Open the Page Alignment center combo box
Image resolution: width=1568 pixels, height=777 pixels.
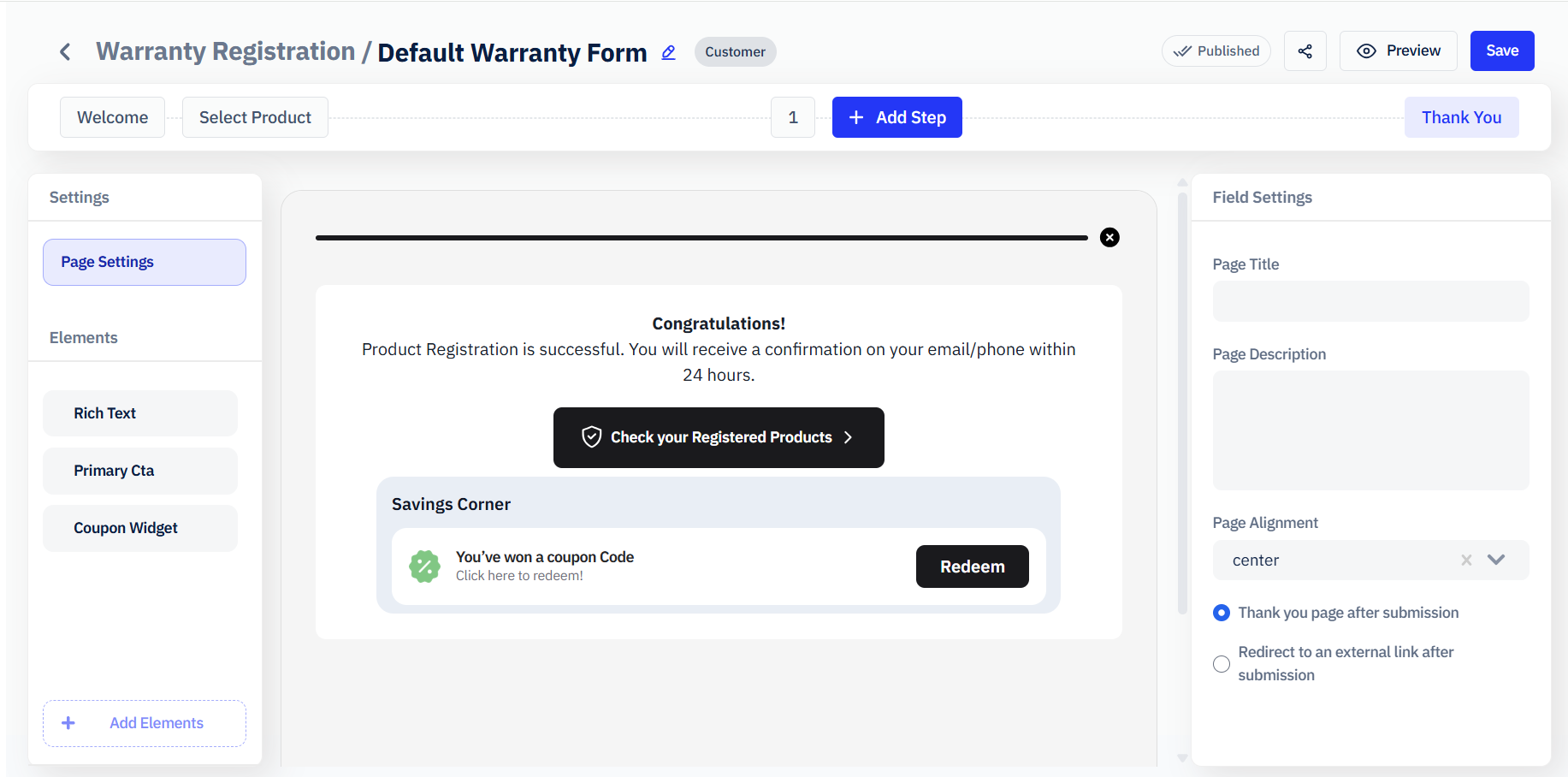1370,561
